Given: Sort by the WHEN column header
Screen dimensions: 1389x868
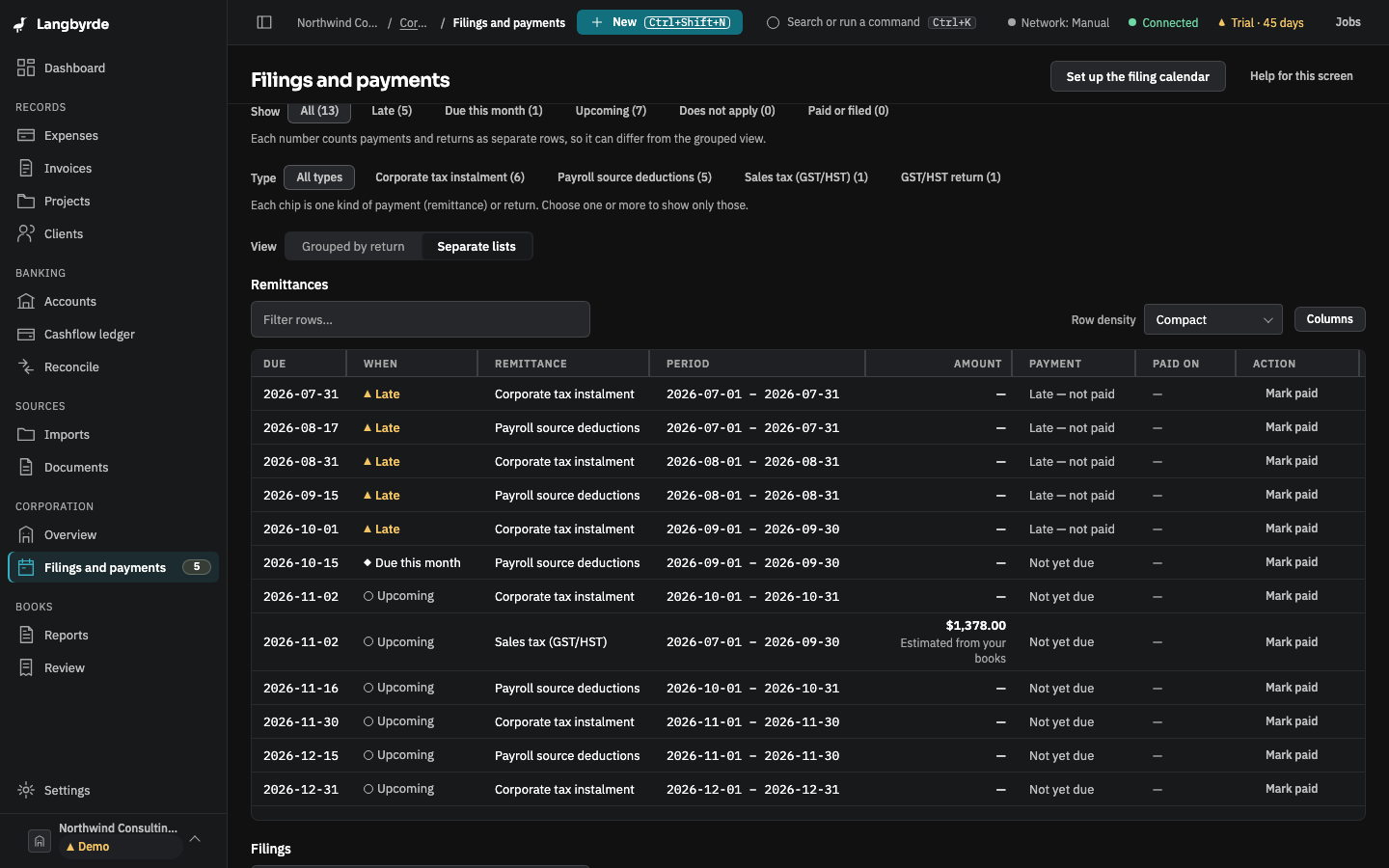Looking at the screenshot, I should (x=412, y=364).
